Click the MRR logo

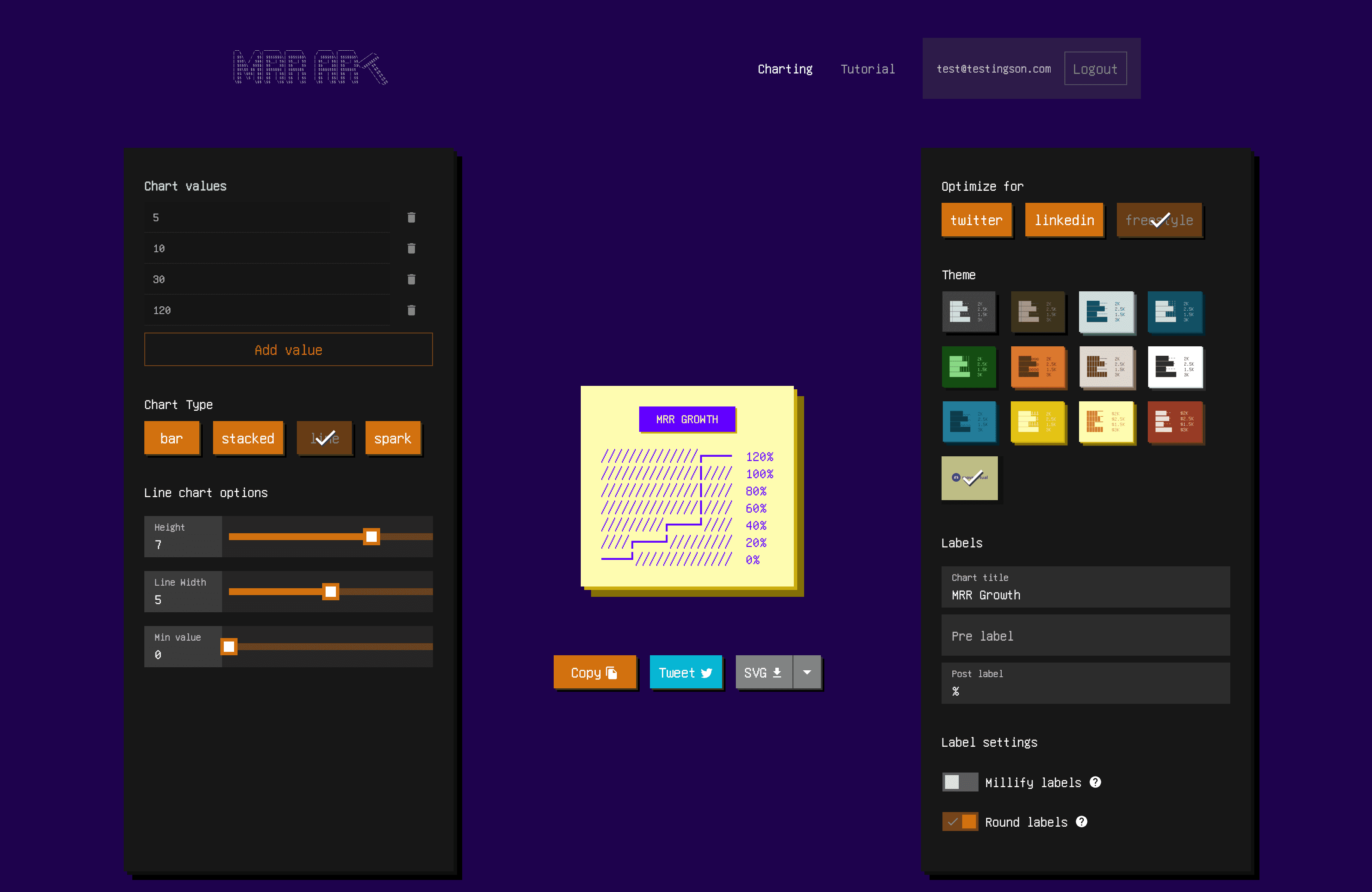click(310, 68)
